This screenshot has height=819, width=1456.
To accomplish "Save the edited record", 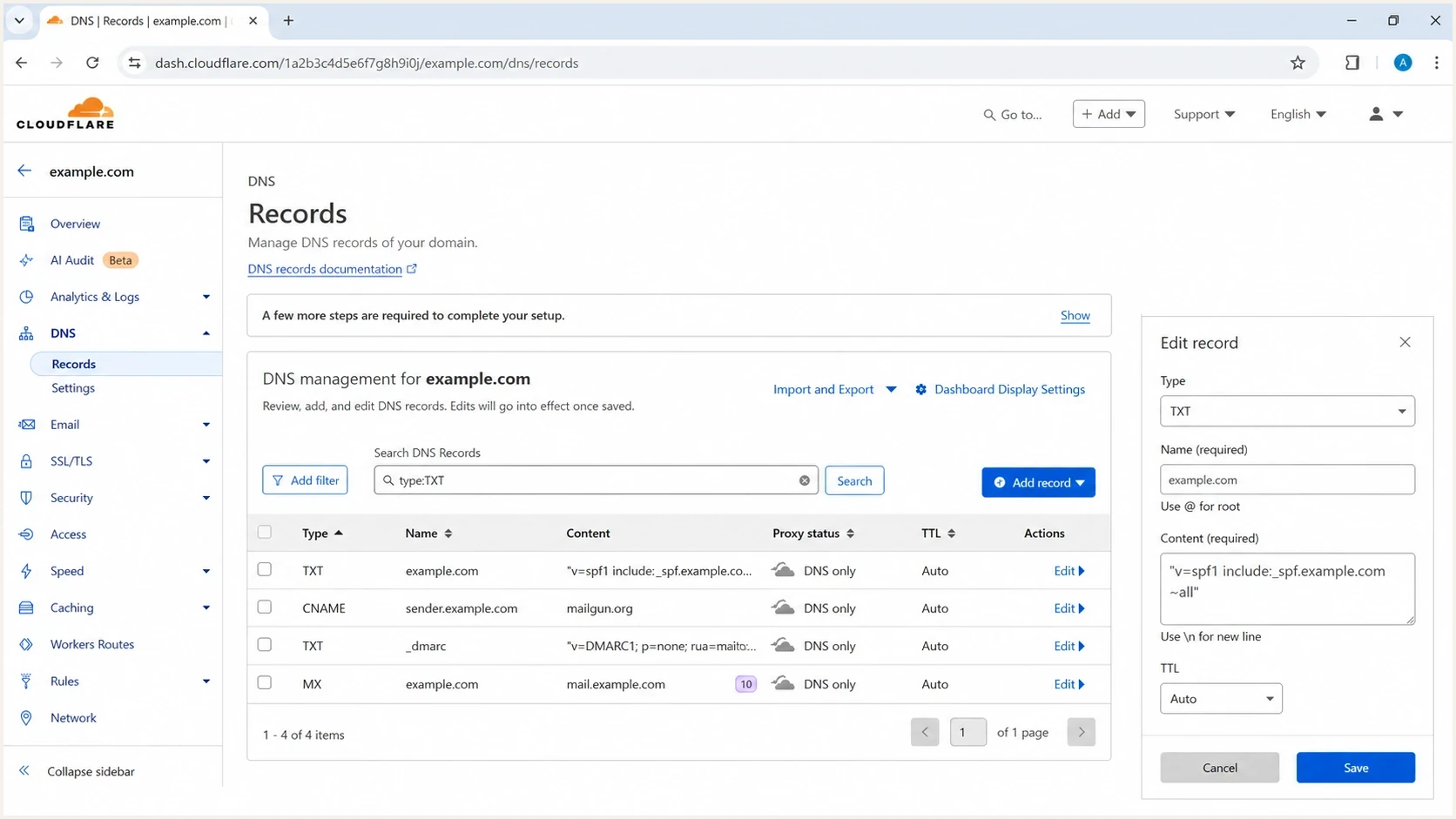I will coord(1355,768).
